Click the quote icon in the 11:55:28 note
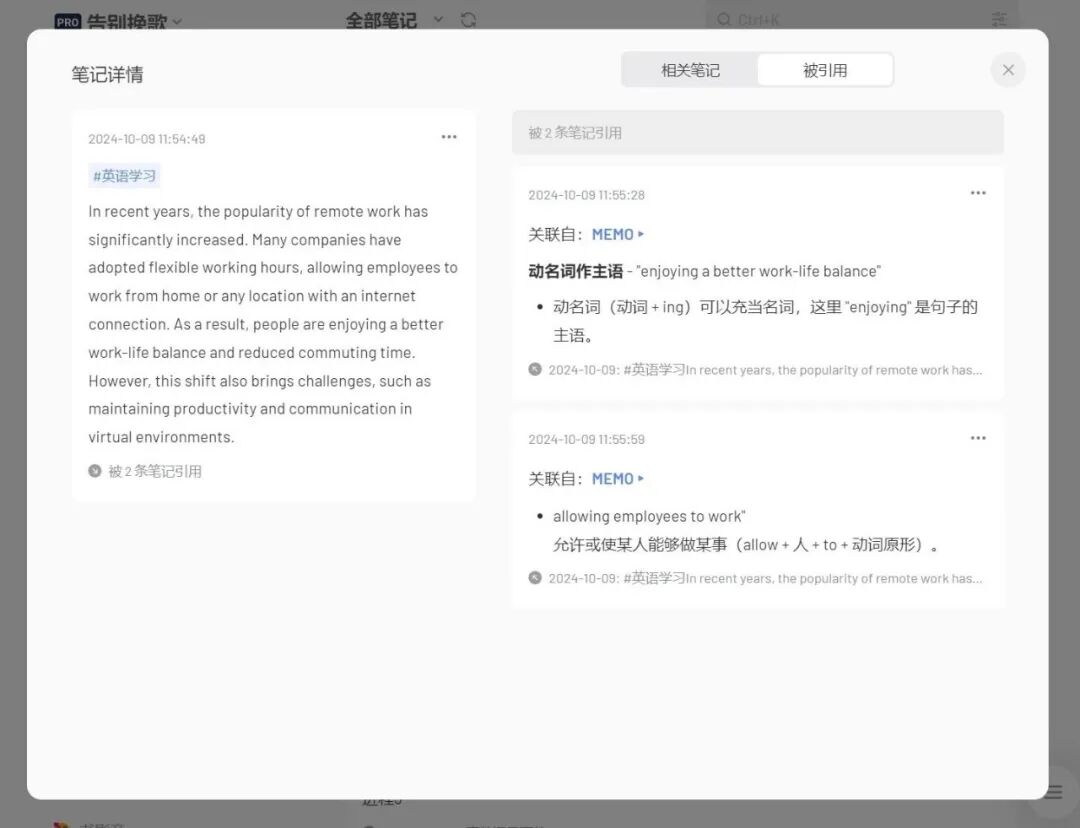This screenshot has height=828, width=1080. tap(535, 369)
